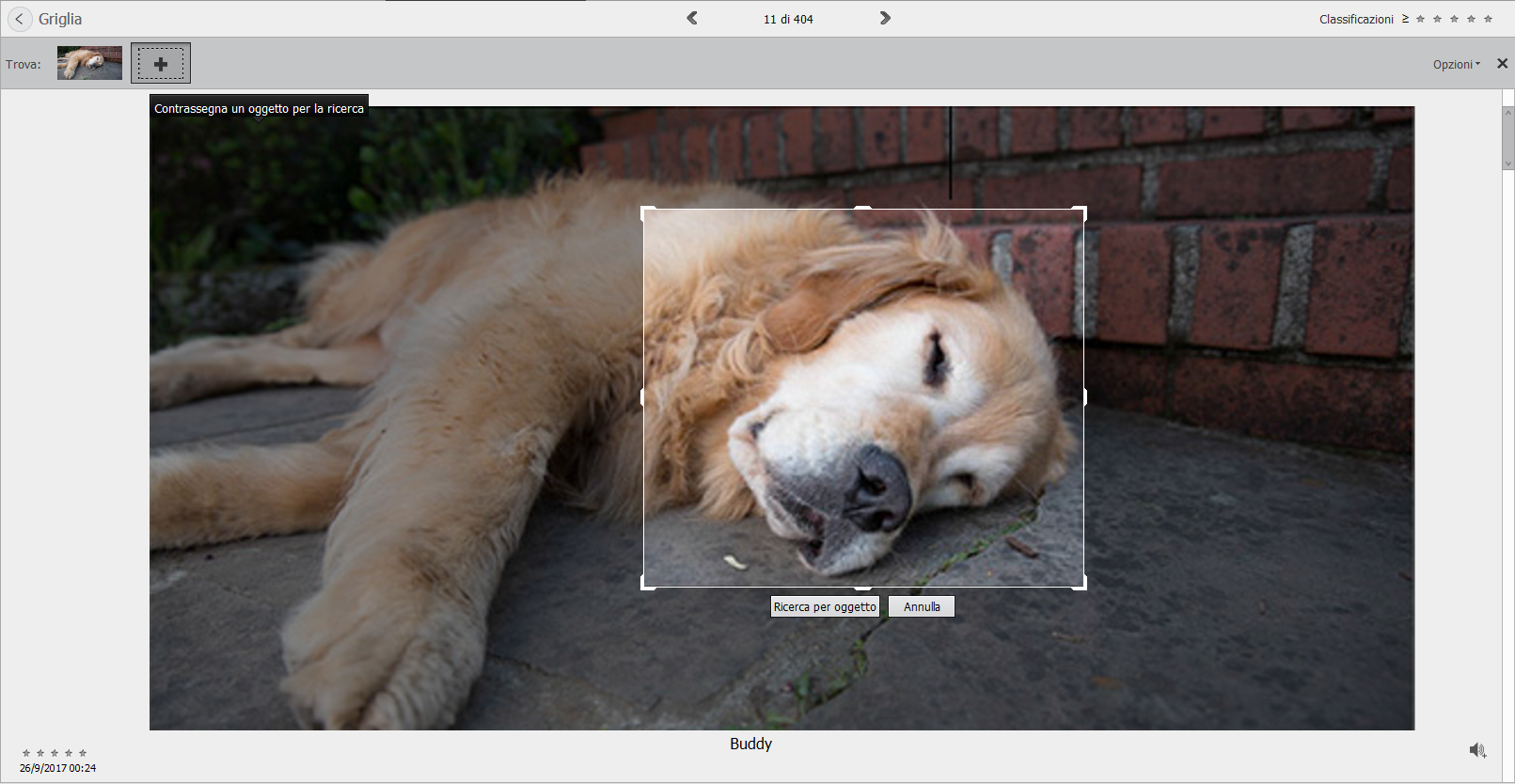Image resolution: width=1515 pixels, height=784 pixels.
Task: Click the audio caption speaker icon
Action: pyautogui.click(x=1477, y=750)
